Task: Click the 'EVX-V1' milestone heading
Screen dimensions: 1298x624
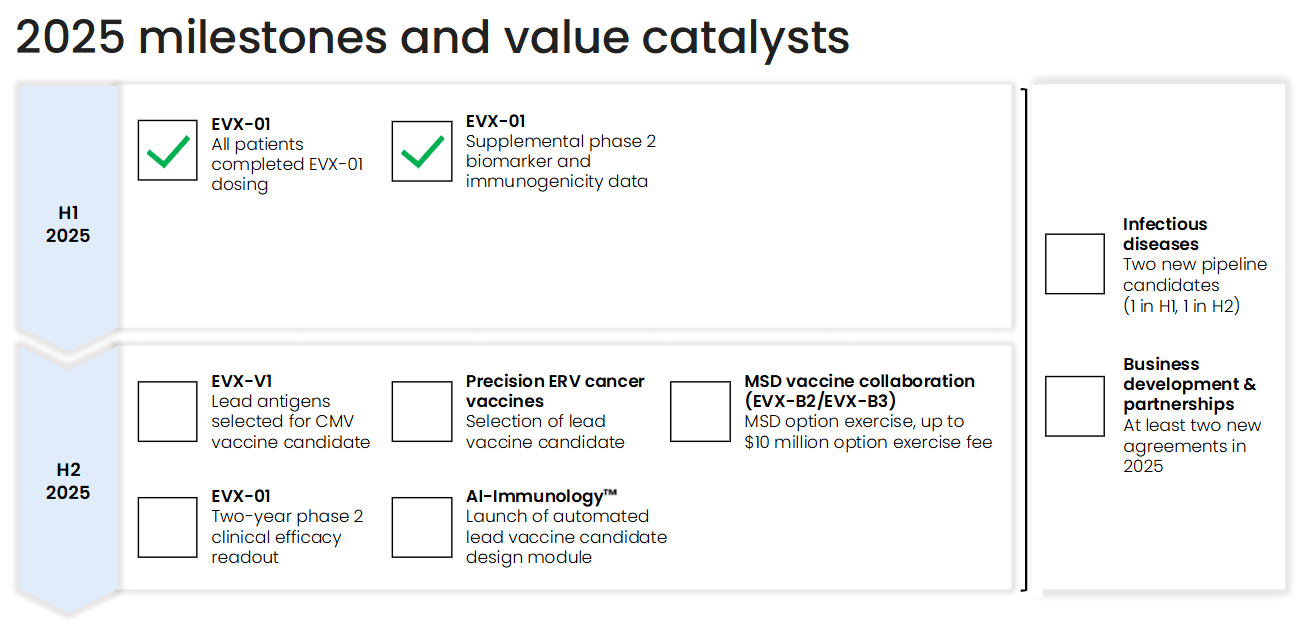Action: 241,381
